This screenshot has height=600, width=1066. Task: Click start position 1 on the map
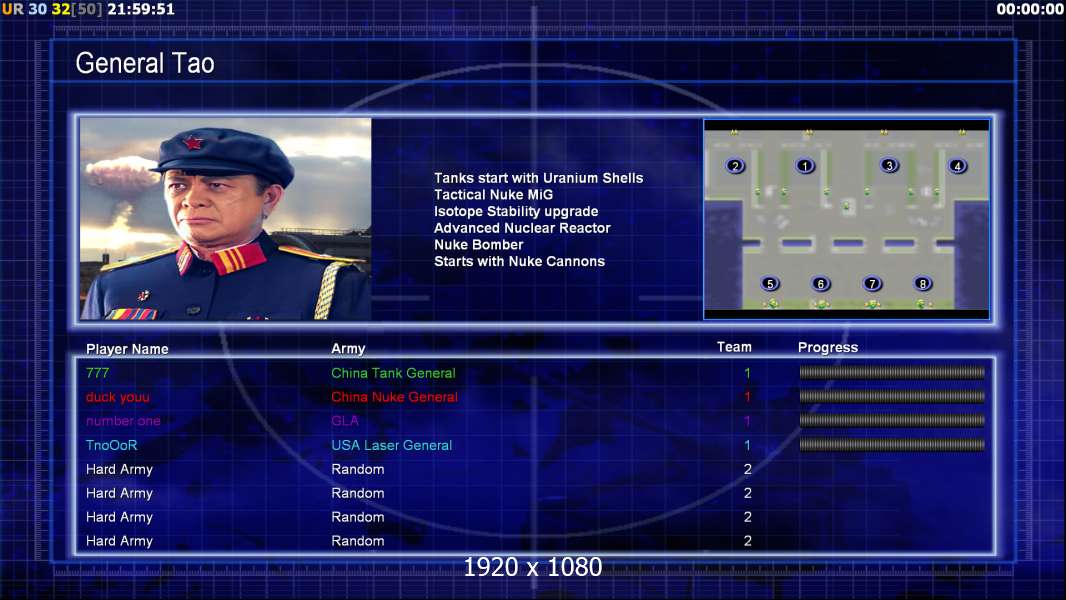tap(805, 166)
